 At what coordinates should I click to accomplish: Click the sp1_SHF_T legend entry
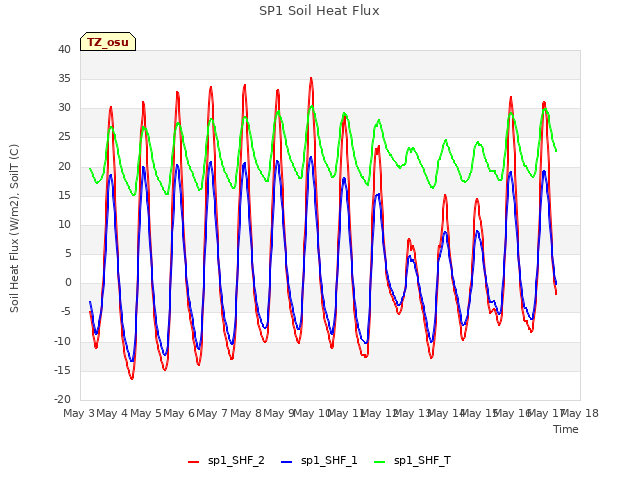pyautogui.click(x=412, y=461)
